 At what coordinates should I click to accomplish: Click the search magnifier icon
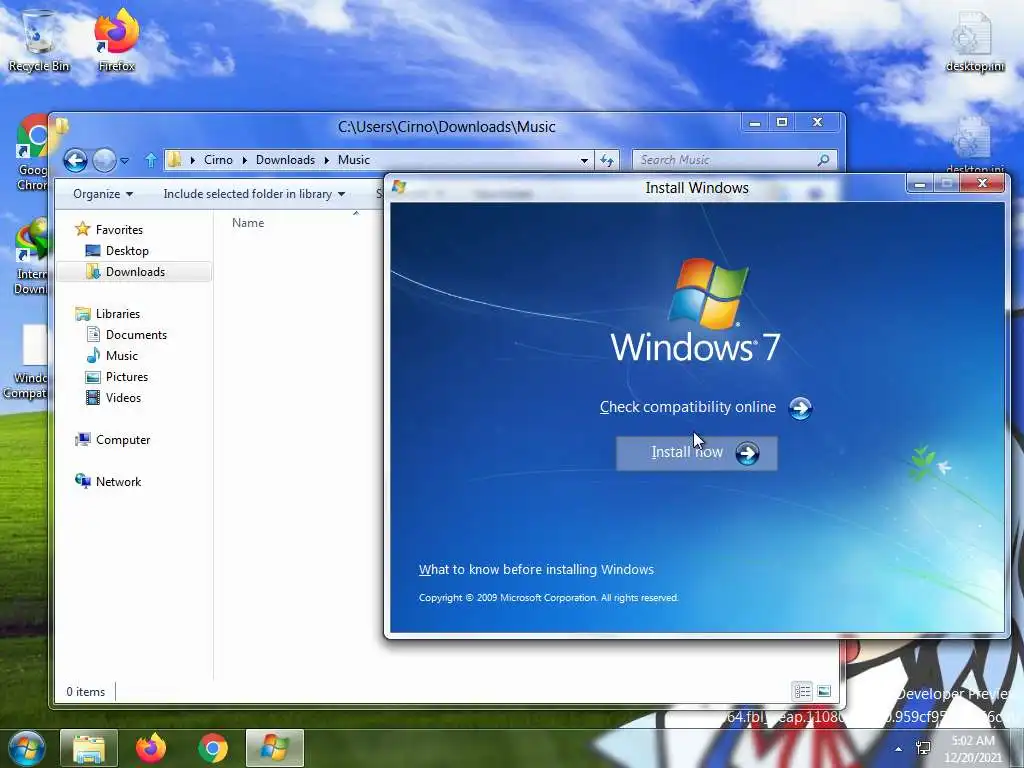pyautogui.click(x=824, y=159)
